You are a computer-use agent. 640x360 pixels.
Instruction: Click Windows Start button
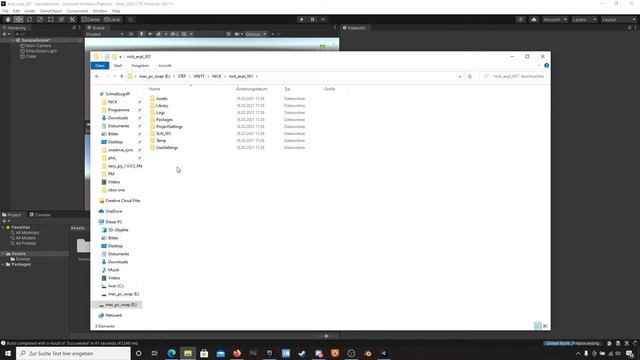coord(8,353)
